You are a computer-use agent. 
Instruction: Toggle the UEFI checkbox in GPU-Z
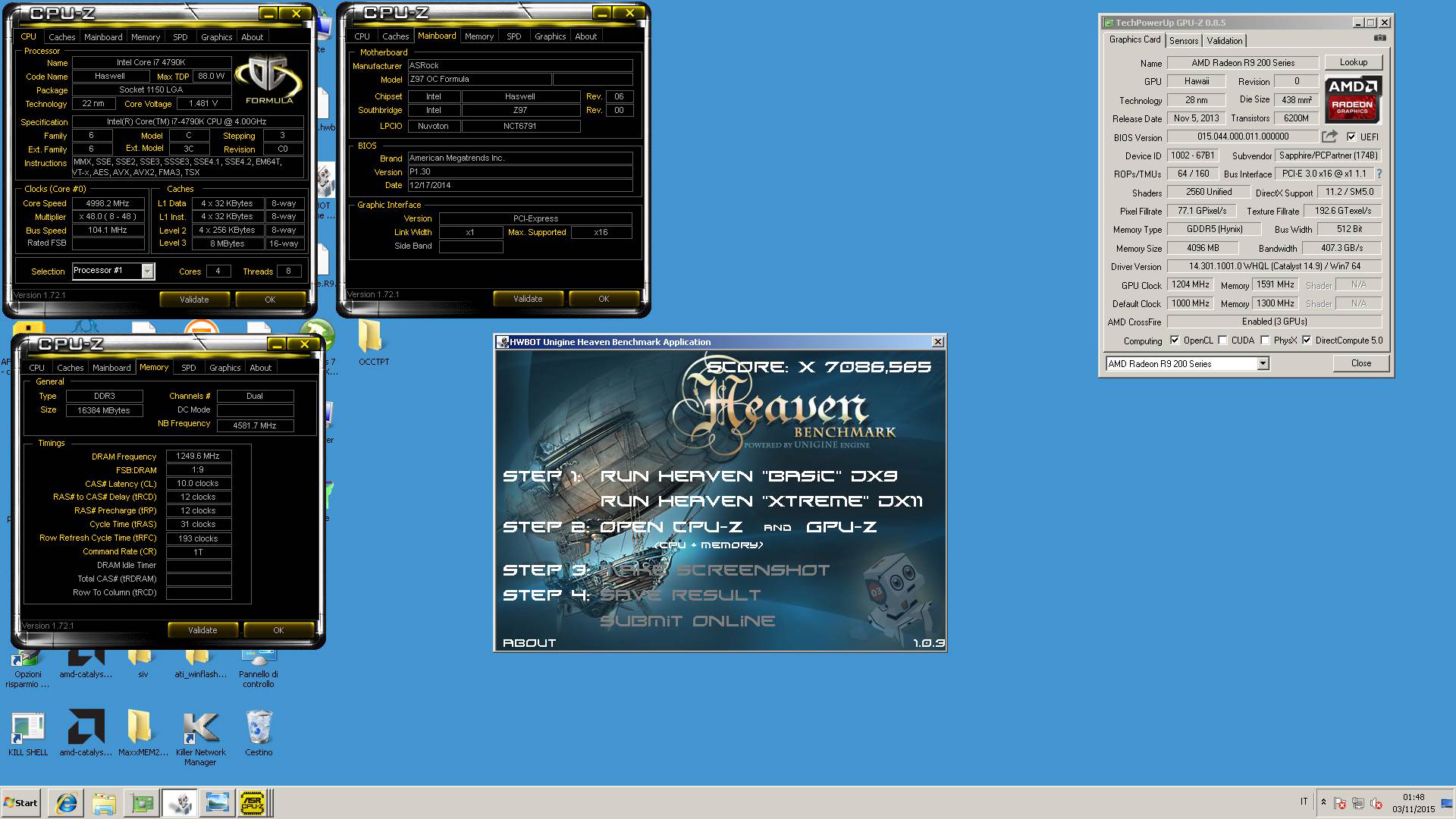coord(1351,137)
